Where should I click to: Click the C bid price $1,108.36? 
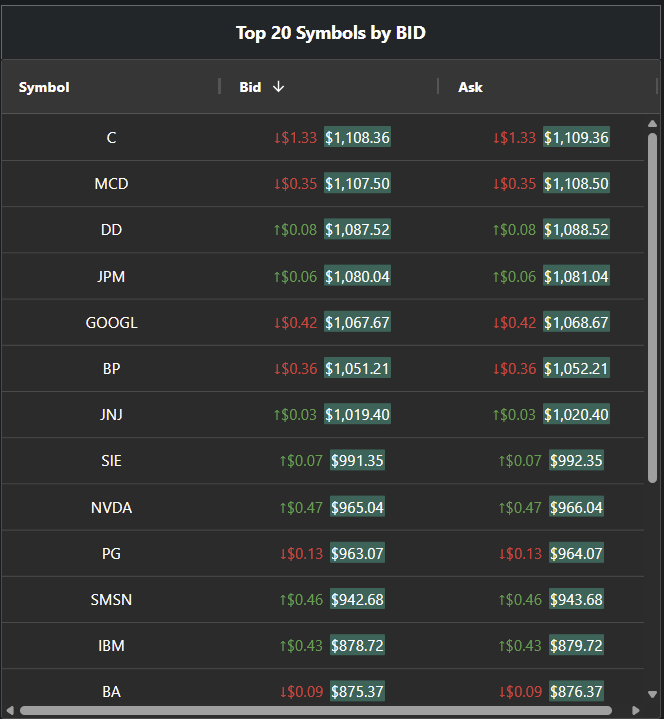coord(357,137)
